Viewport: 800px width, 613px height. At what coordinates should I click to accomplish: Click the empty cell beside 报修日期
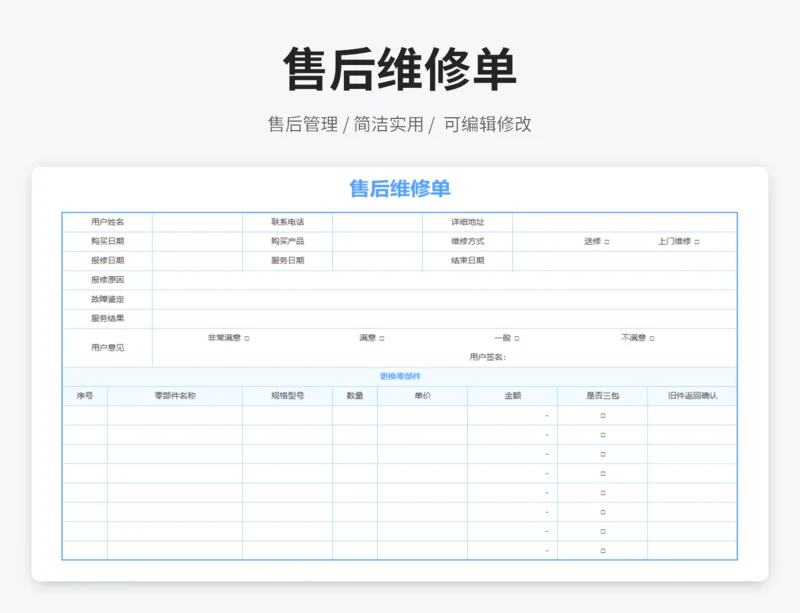point(197,261)
